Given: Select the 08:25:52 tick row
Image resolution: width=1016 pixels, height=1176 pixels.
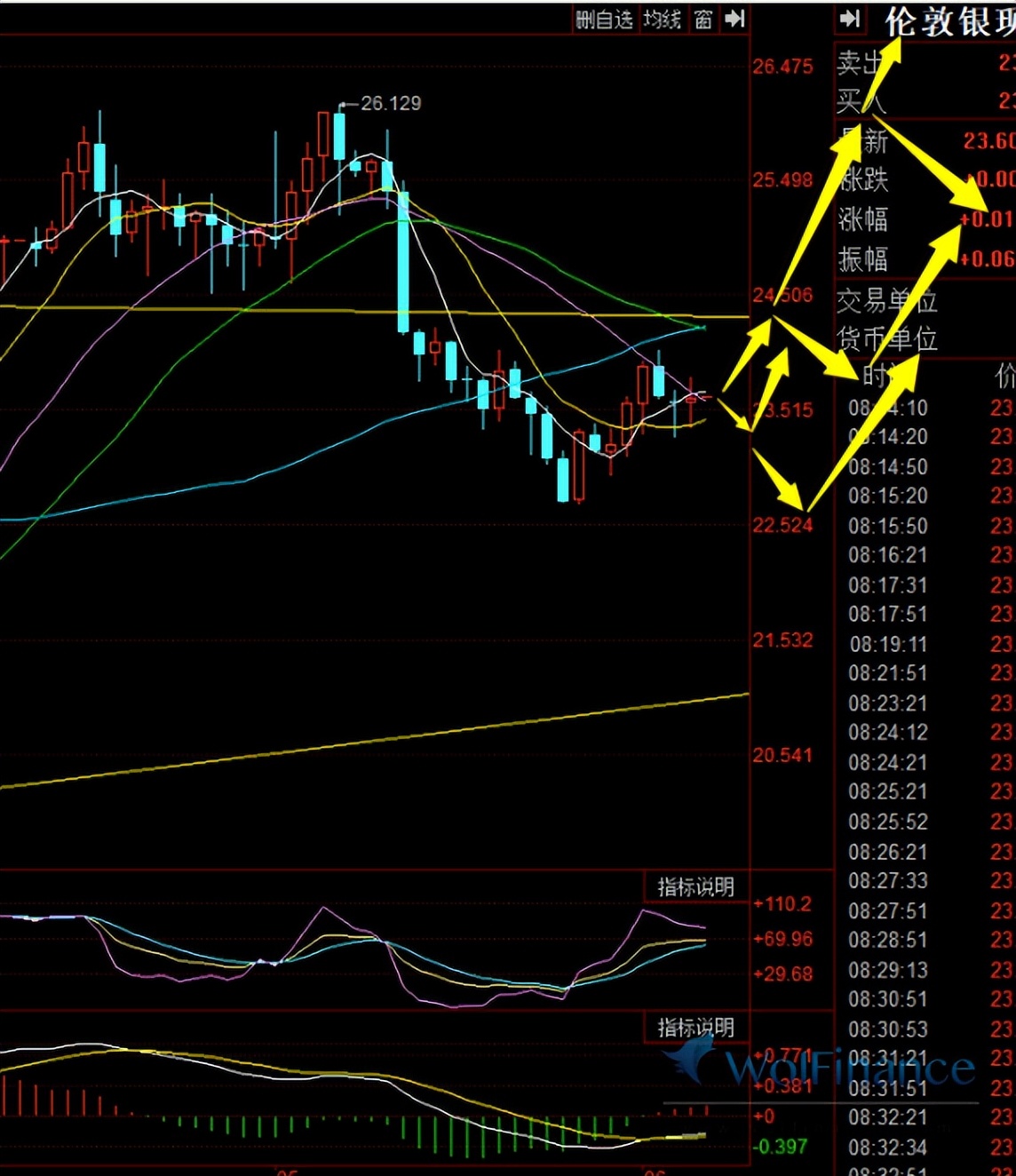Looking at the screenshot, I should (930, 822).
